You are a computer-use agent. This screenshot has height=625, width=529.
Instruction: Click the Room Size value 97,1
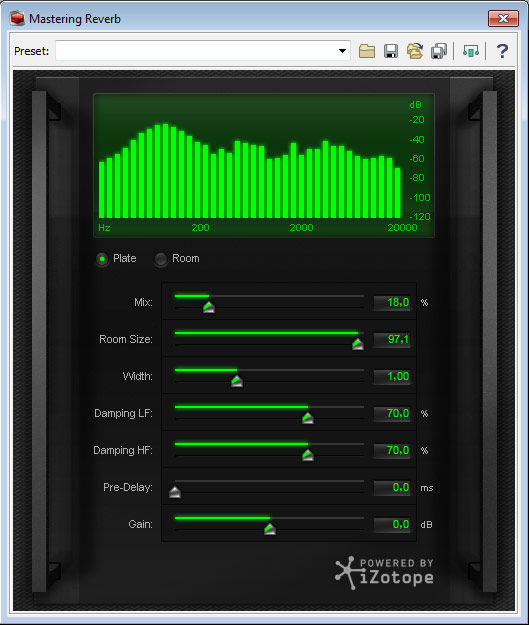[391, 340]
